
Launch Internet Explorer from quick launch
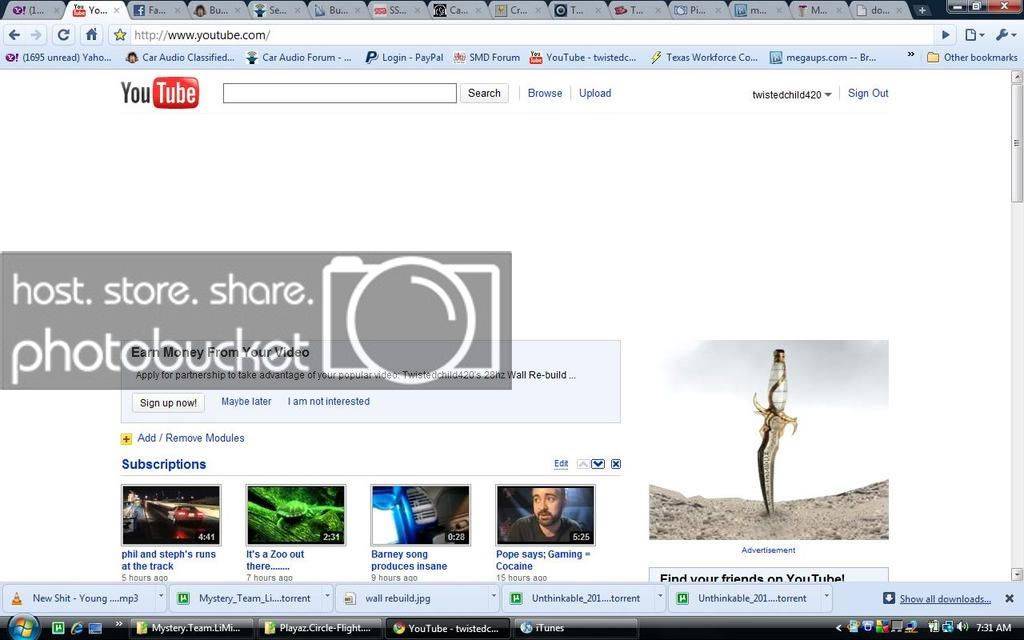click(x=76, y=628)
